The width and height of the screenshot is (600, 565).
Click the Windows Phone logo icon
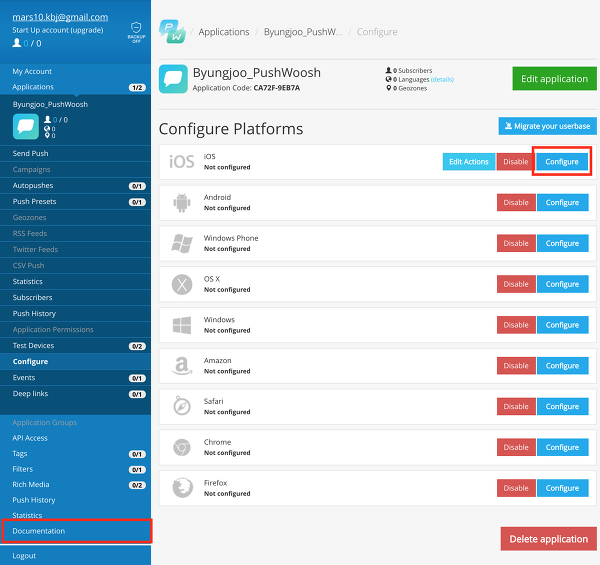pos(182,244)
